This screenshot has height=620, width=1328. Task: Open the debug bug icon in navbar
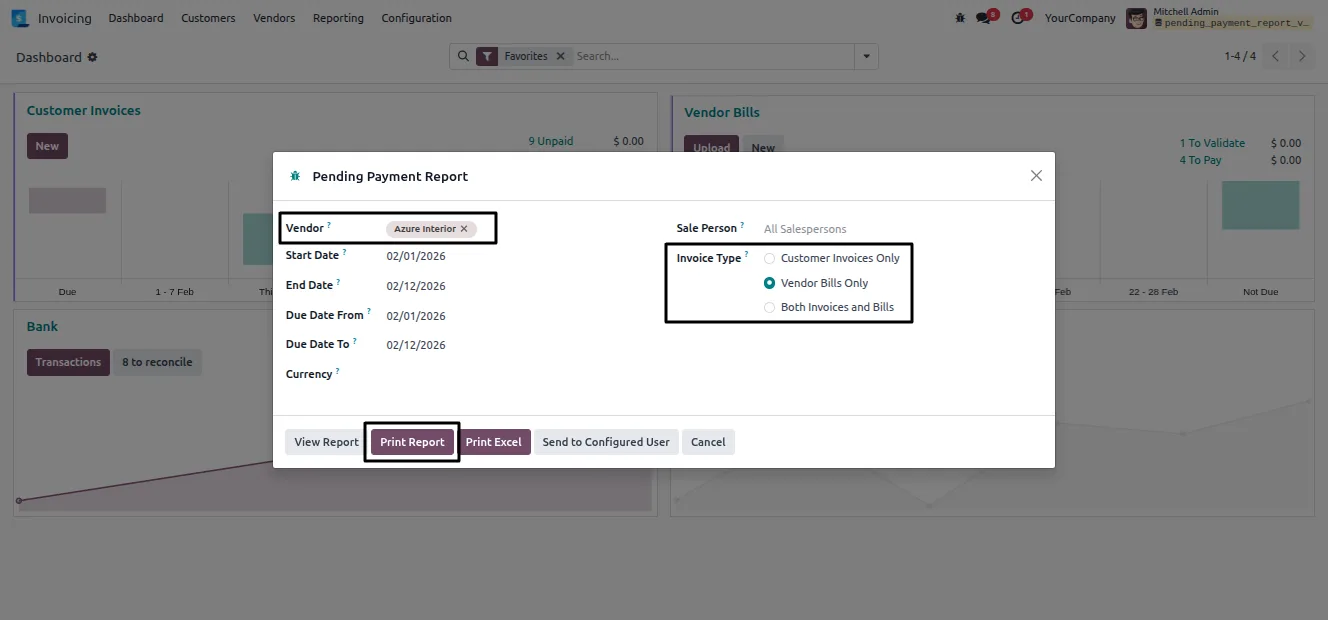pos(960,18)
